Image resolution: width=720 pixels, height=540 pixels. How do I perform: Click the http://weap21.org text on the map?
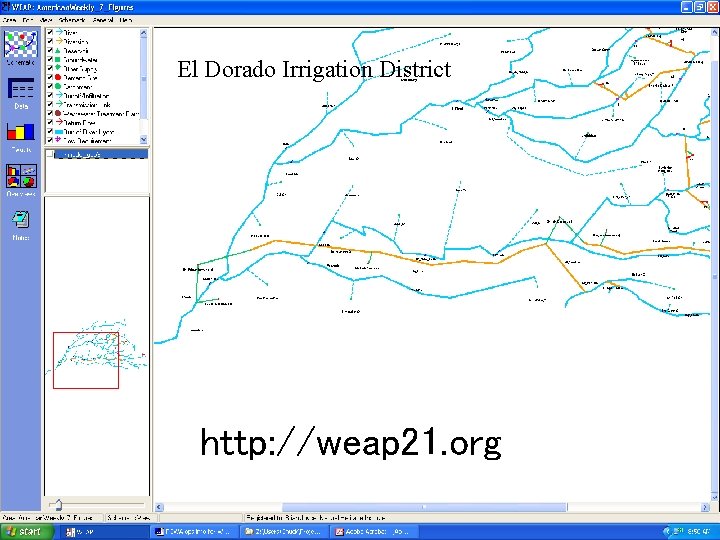[x=351, y=442]
